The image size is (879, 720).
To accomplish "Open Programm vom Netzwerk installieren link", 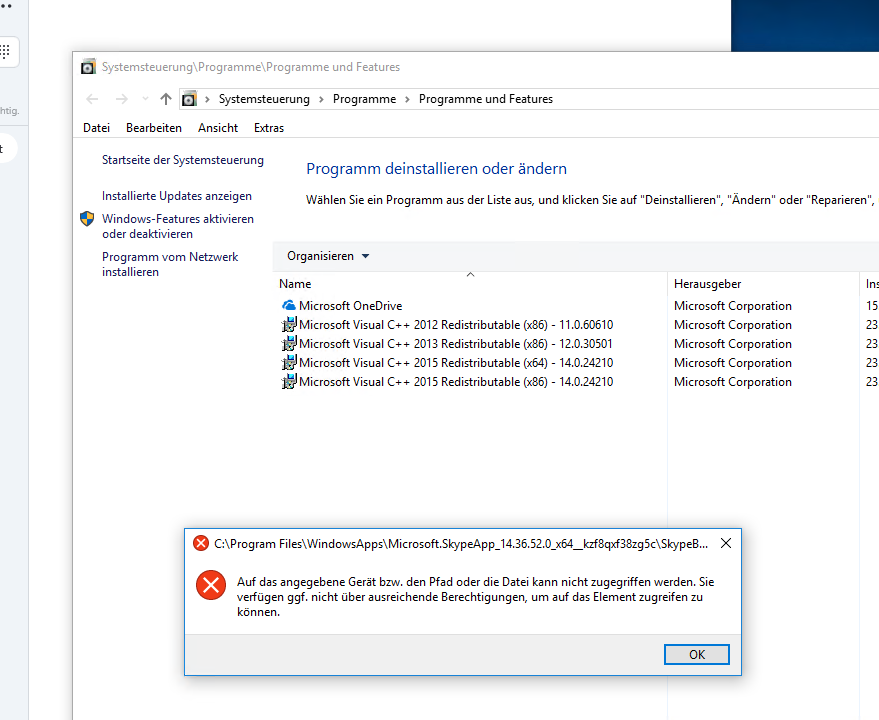I will [x=170, y=264].
